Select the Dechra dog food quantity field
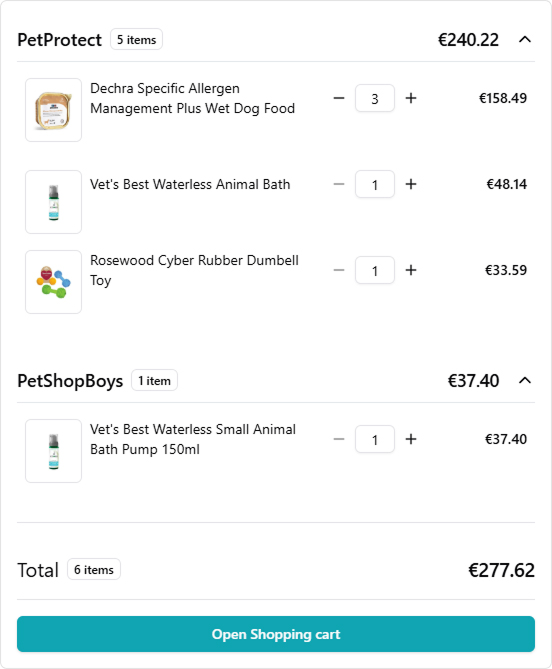Image resolution: width=552 pixels, height=669 pixels. tap(375, 98)
